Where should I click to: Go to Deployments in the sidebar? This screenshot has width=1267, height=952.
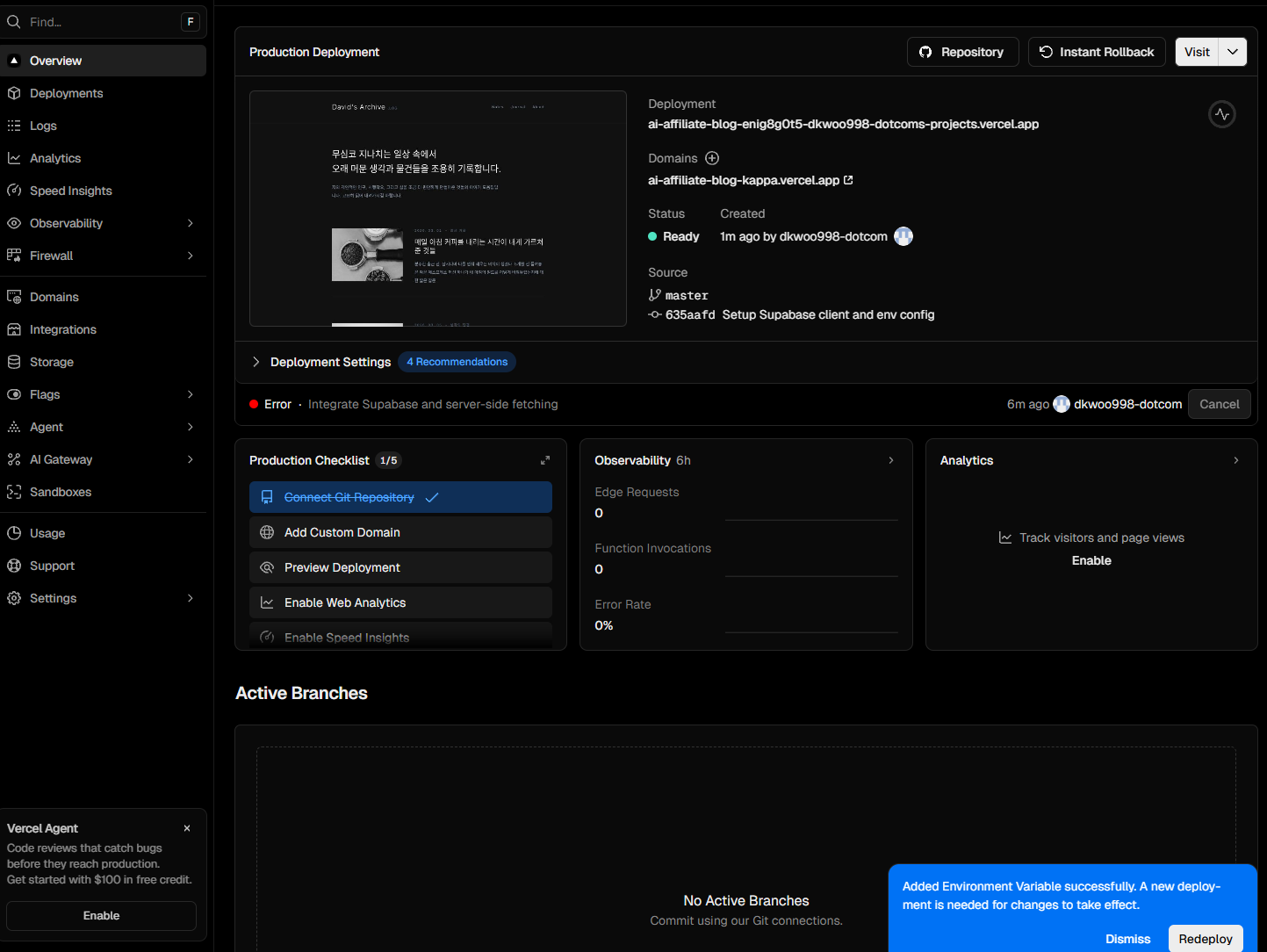pyautogui.click(x=66, y=93)
